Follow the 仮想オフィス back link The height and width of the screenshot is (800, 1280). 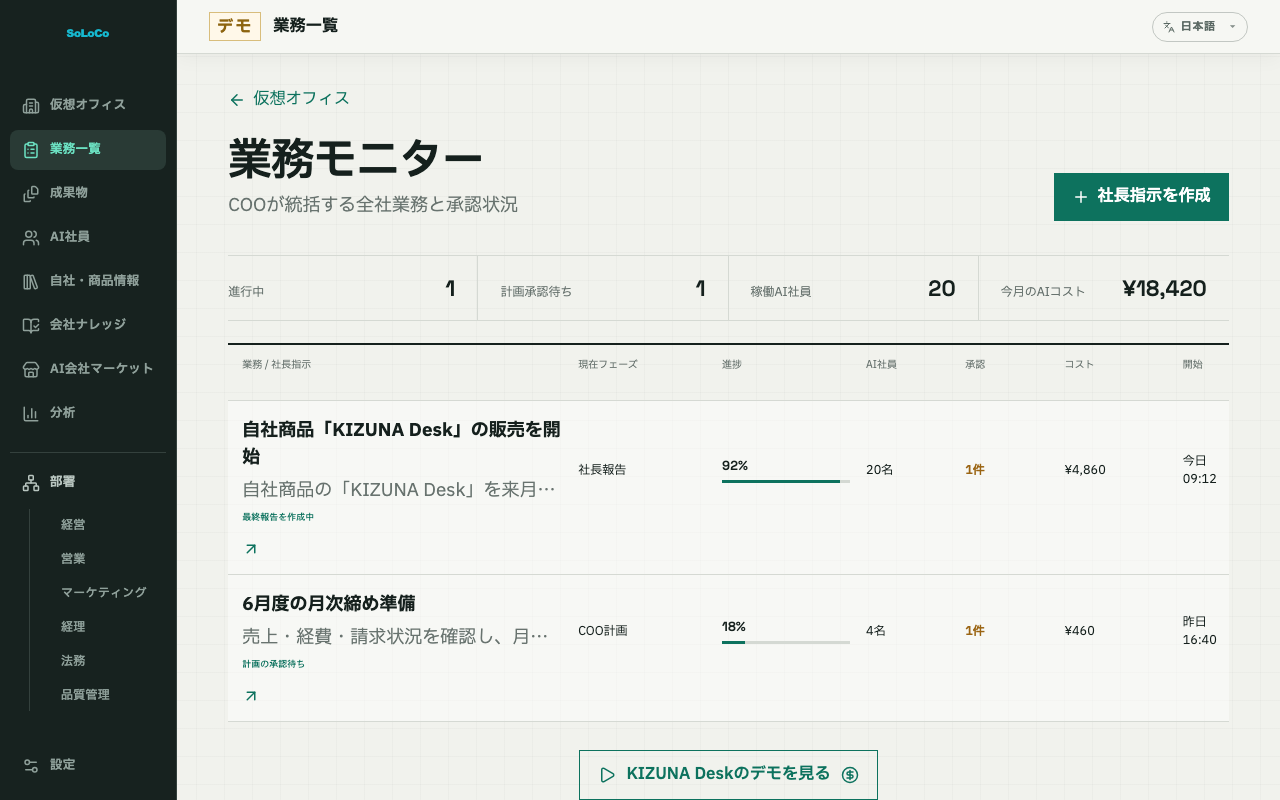tap(289, 99)
